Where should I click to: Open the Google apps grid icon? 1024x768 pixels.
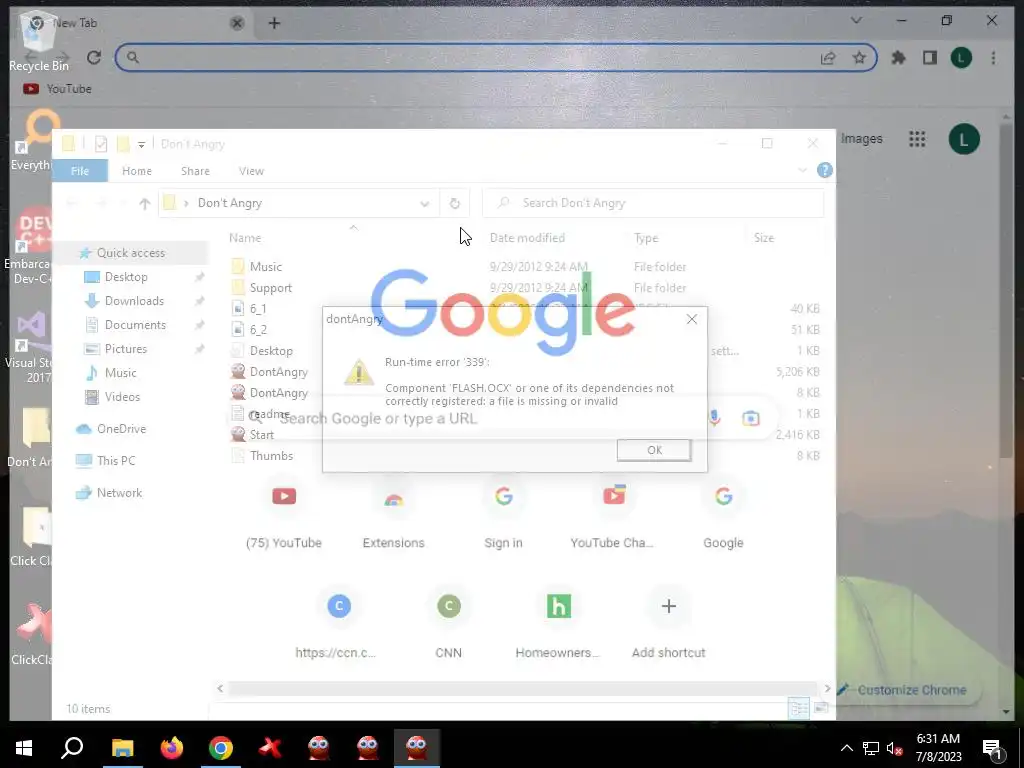917,139
